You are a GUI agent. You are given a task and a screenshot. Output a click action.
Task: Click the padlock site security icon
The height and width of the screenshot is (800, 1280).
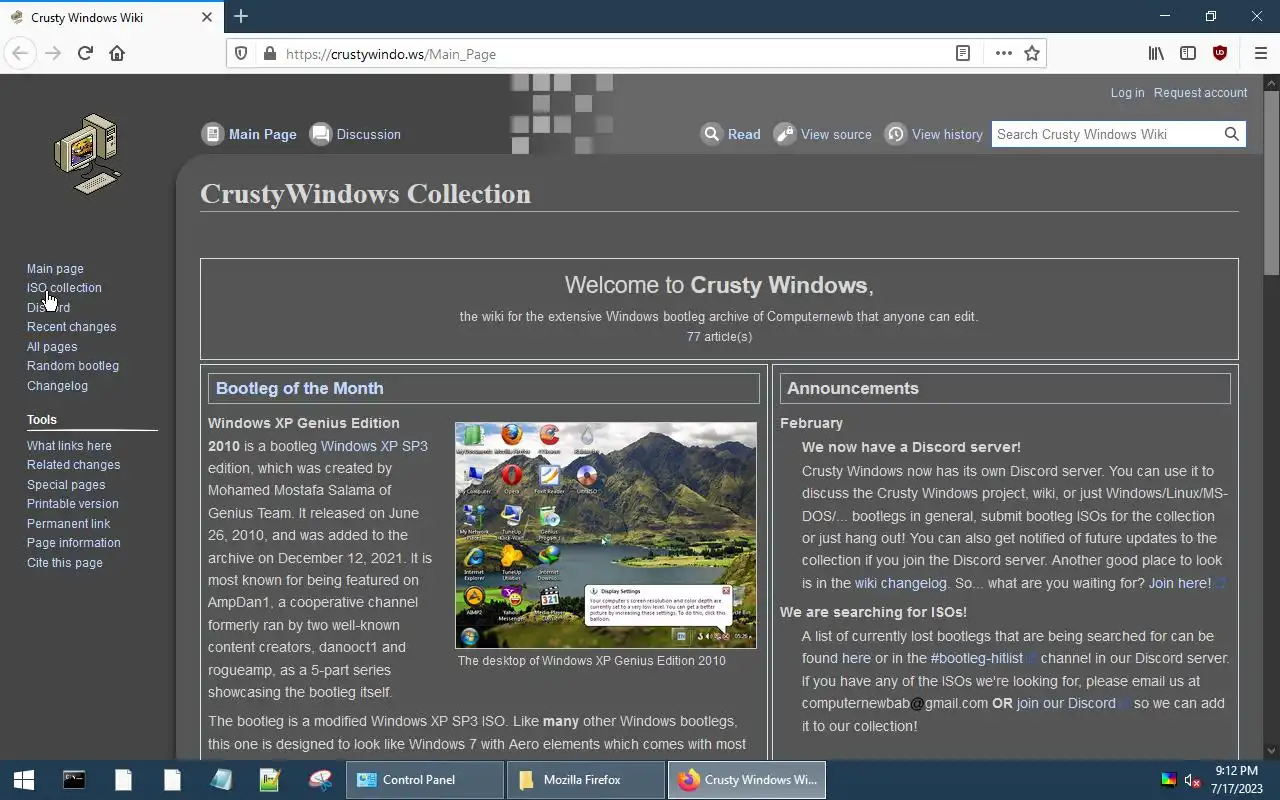[269, 53]
